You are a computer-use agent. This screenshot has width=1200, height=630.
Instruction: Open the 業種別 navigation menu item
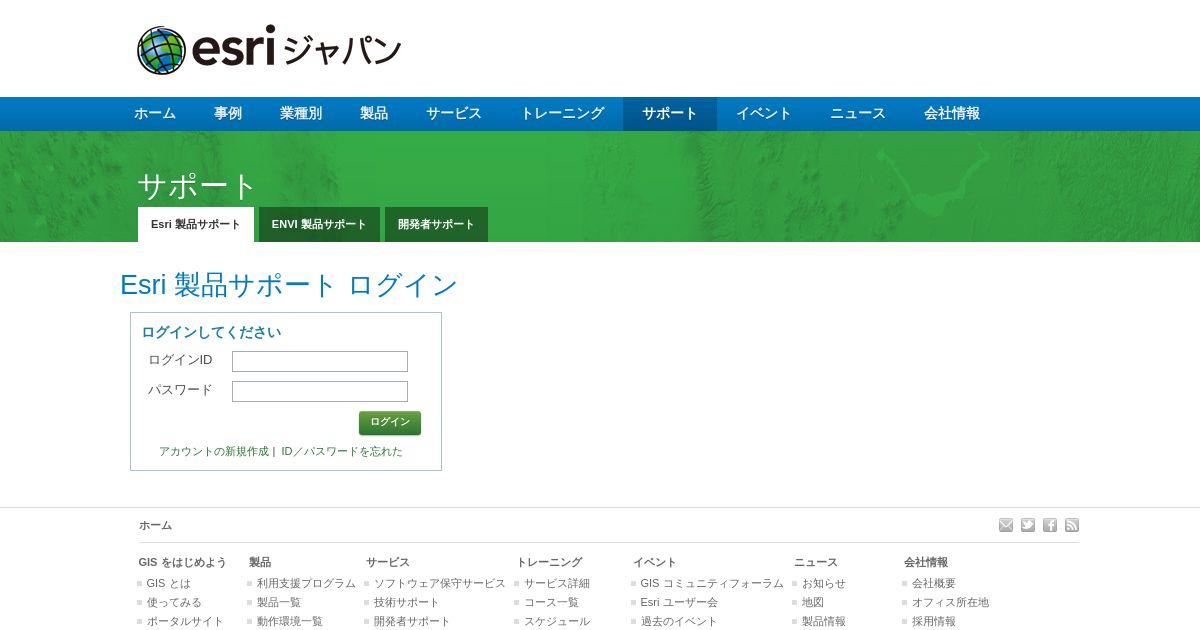pyautogui.click(x=301, y=114)
